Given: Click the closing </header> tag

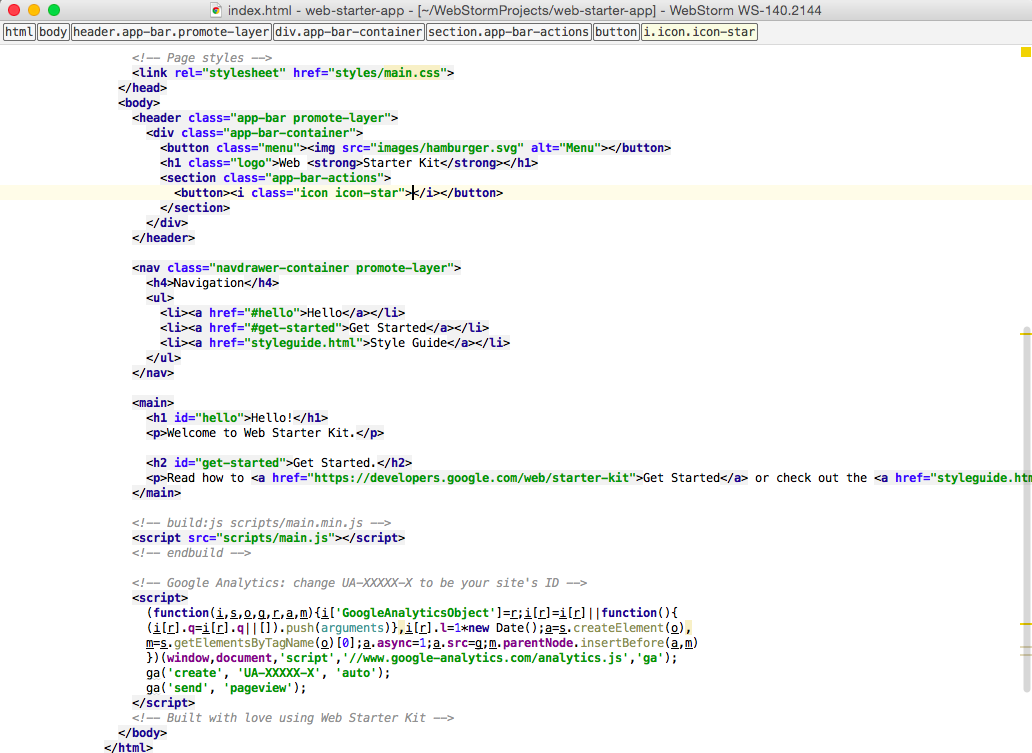Looking at the screenshot, I should click(x=164, y=238).
